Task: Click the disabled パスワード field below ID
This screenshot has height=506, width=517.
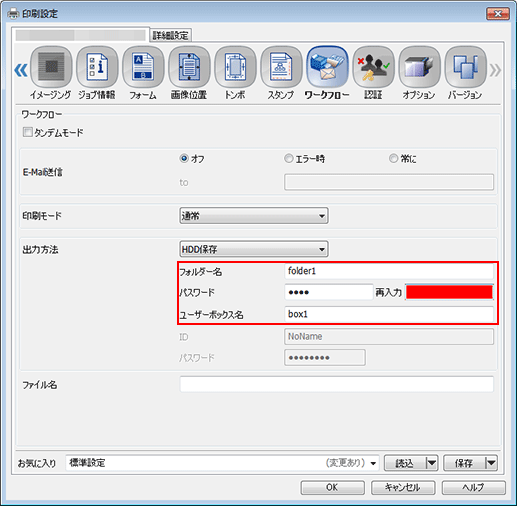Action: click(325, 357)
